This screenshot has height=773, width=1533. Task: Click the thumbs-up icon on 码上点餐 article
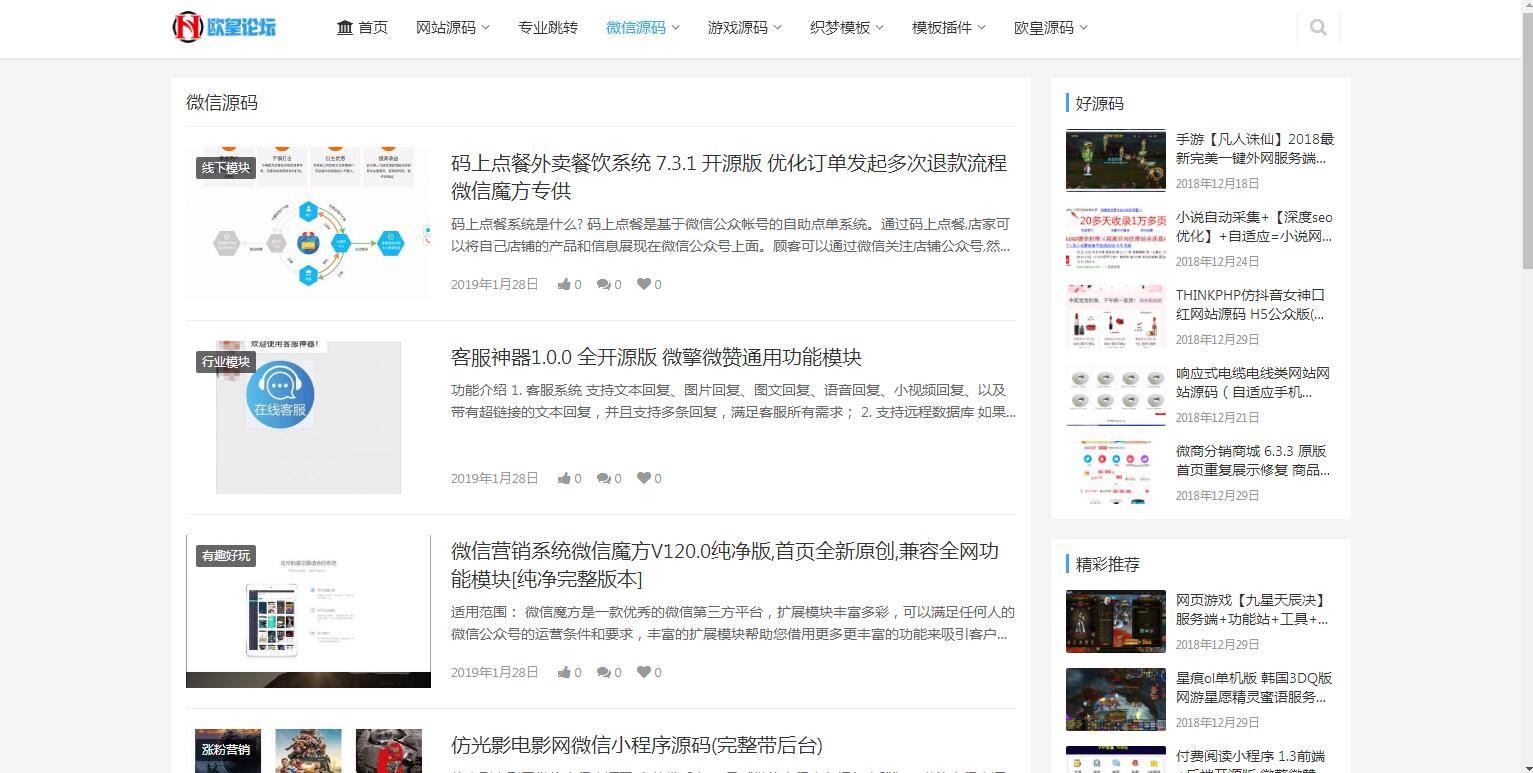[563, 284]
